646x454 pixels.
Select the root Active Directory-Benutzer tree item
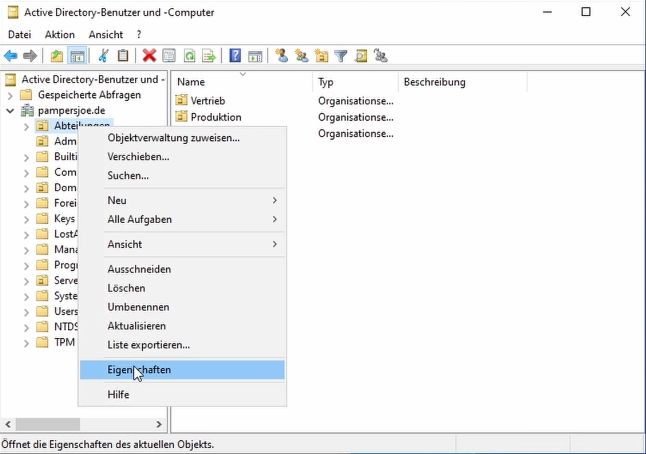tap(93, 80)
